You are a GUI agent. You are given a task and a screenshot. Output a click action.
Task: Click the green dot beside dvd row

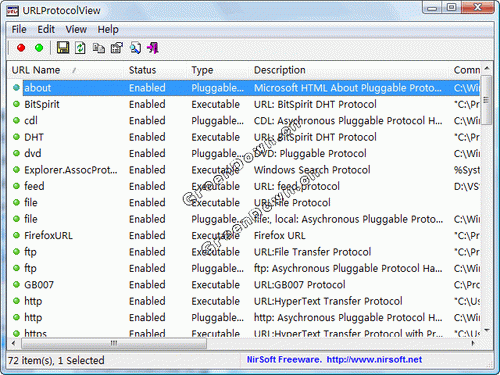tap(16, 153)
